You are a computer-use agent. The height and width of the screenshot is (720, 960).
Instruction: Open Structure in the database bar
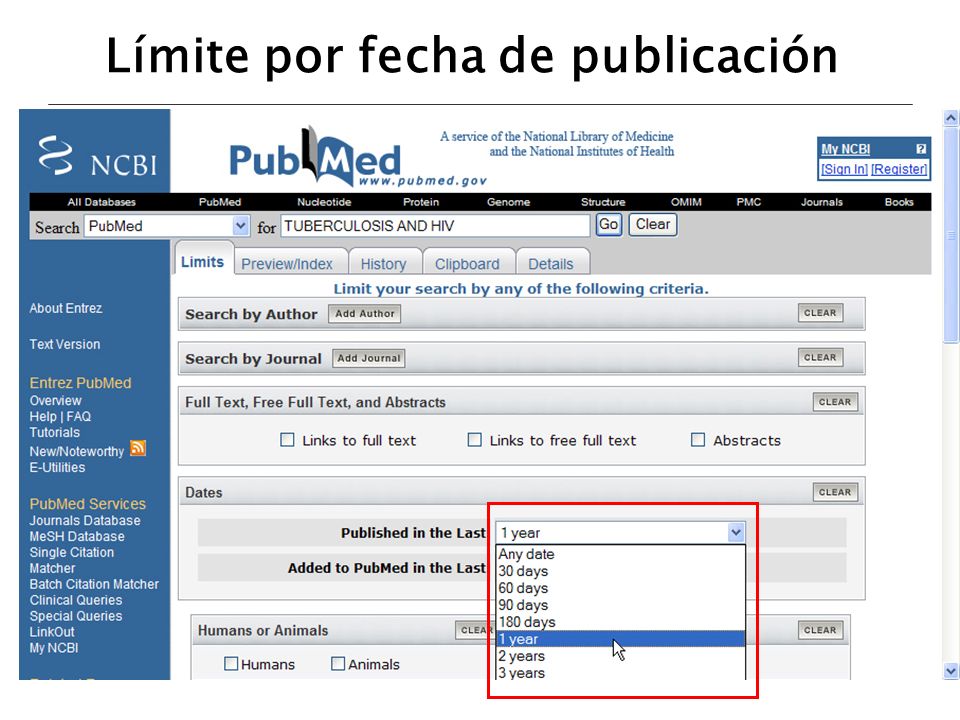603,202
